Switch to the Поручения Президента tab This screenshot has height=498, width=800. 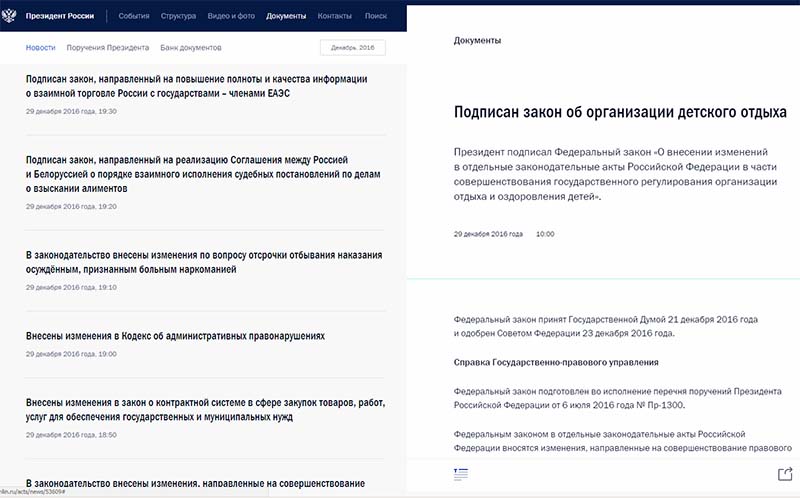(108, 47)
